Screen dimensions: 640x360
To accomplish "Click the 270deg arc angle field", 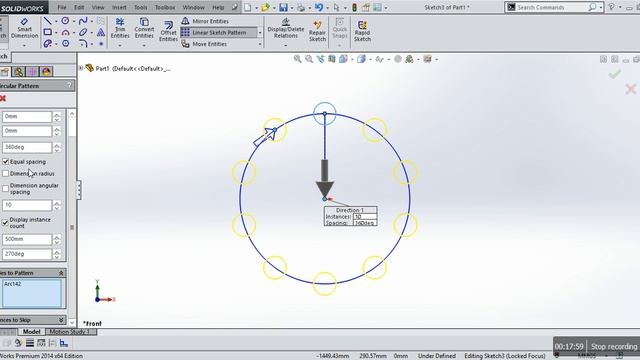I will [x=27, y=254].
